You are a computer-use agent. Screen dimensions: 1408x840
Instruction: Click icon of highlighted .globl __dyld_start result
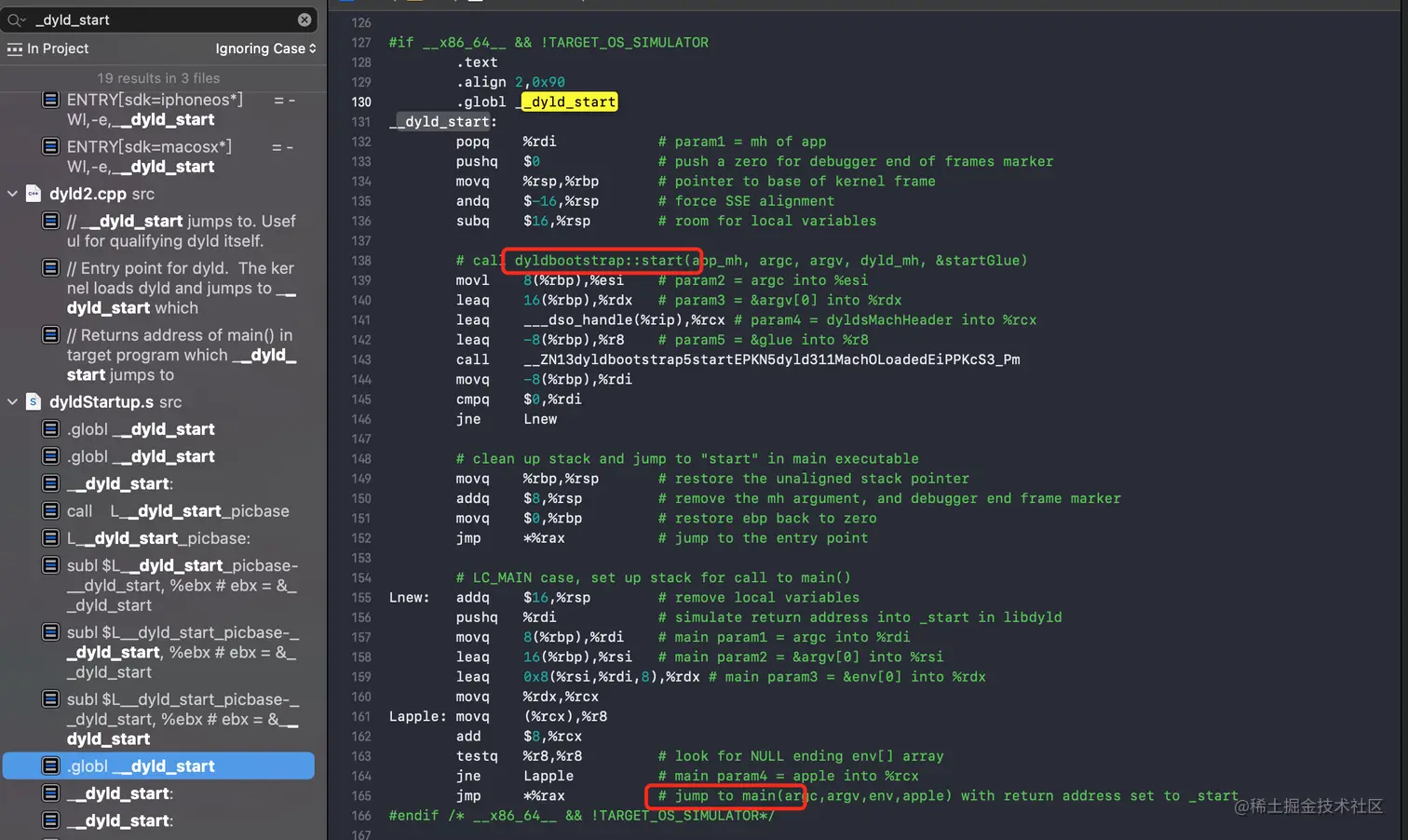pos(51,765)
